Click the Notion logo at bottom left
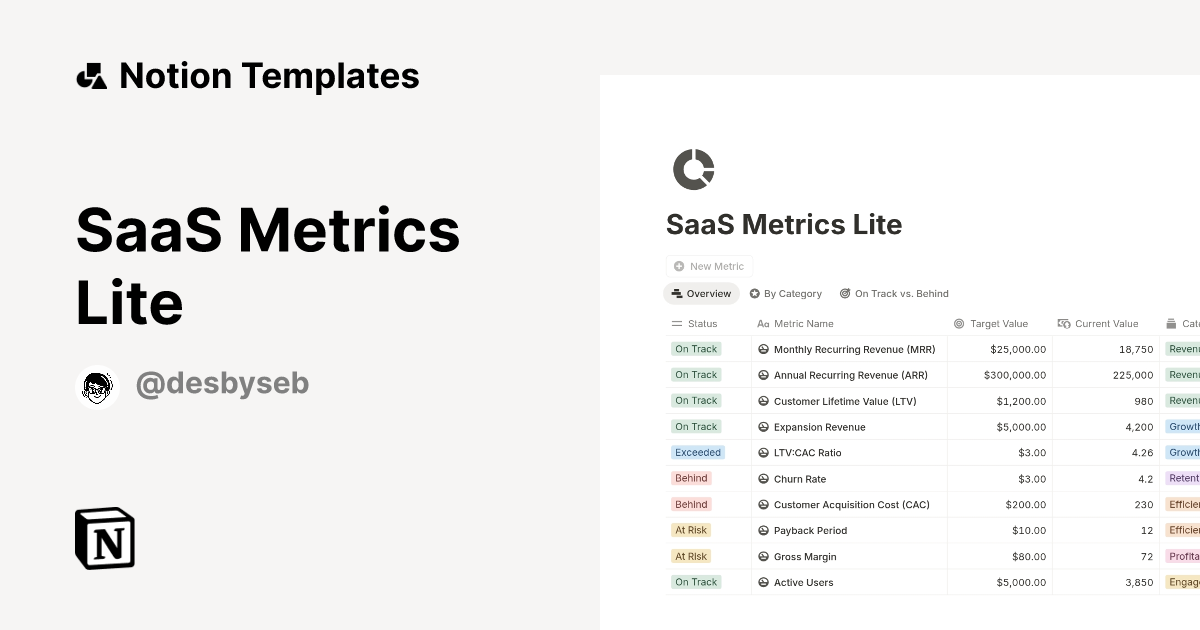This screenshot has height=630, width=1200. click(104, 539)
